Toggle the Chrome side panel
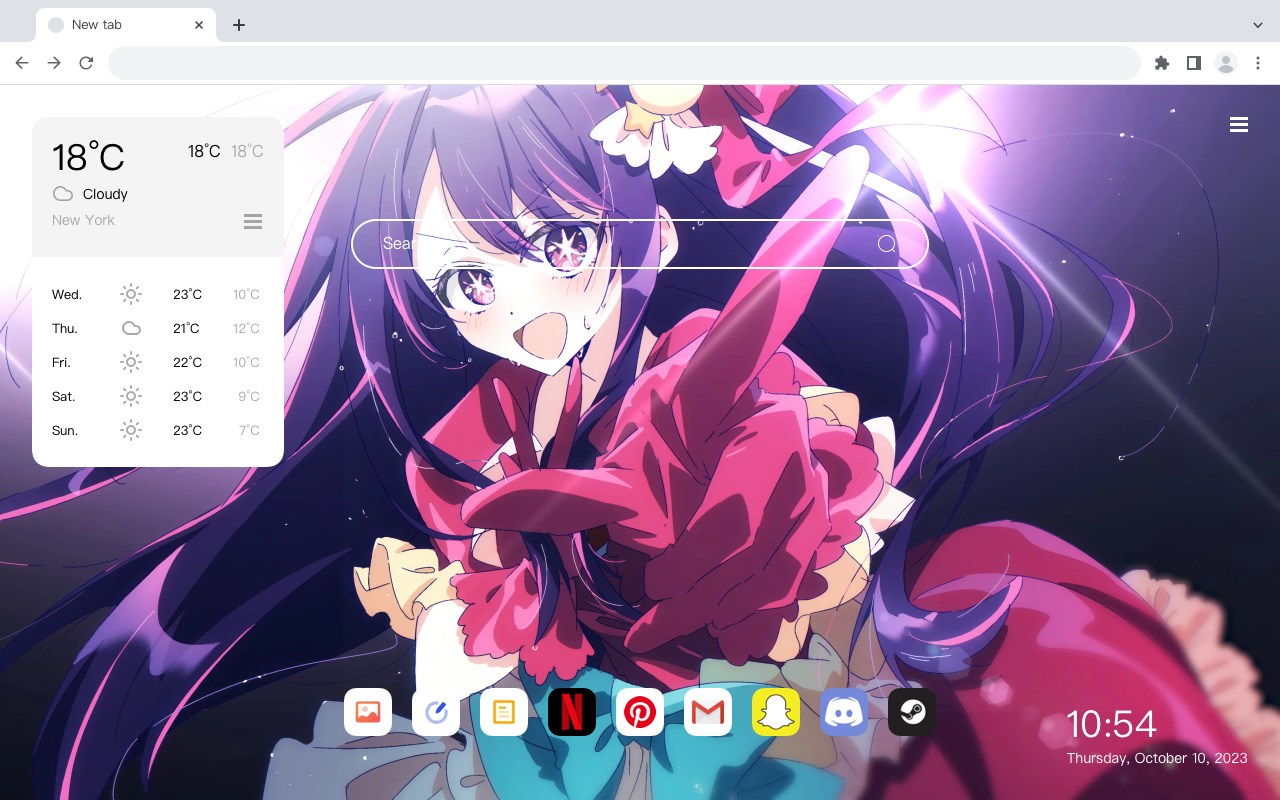Image resolution: width=1280 pixels, height=800 pixels. (x=1193, y=63)
